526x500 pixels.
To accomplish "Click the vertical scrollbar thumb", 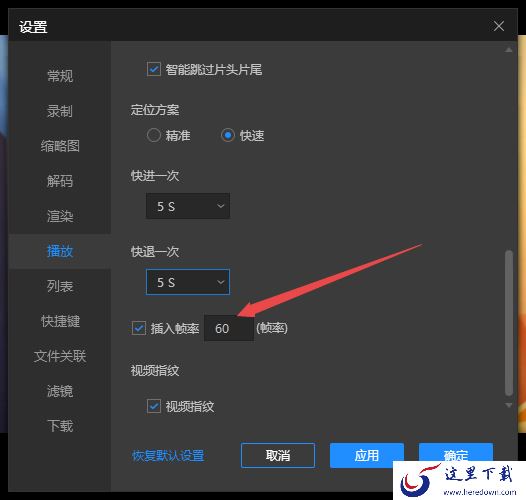I will click(509, 323).
